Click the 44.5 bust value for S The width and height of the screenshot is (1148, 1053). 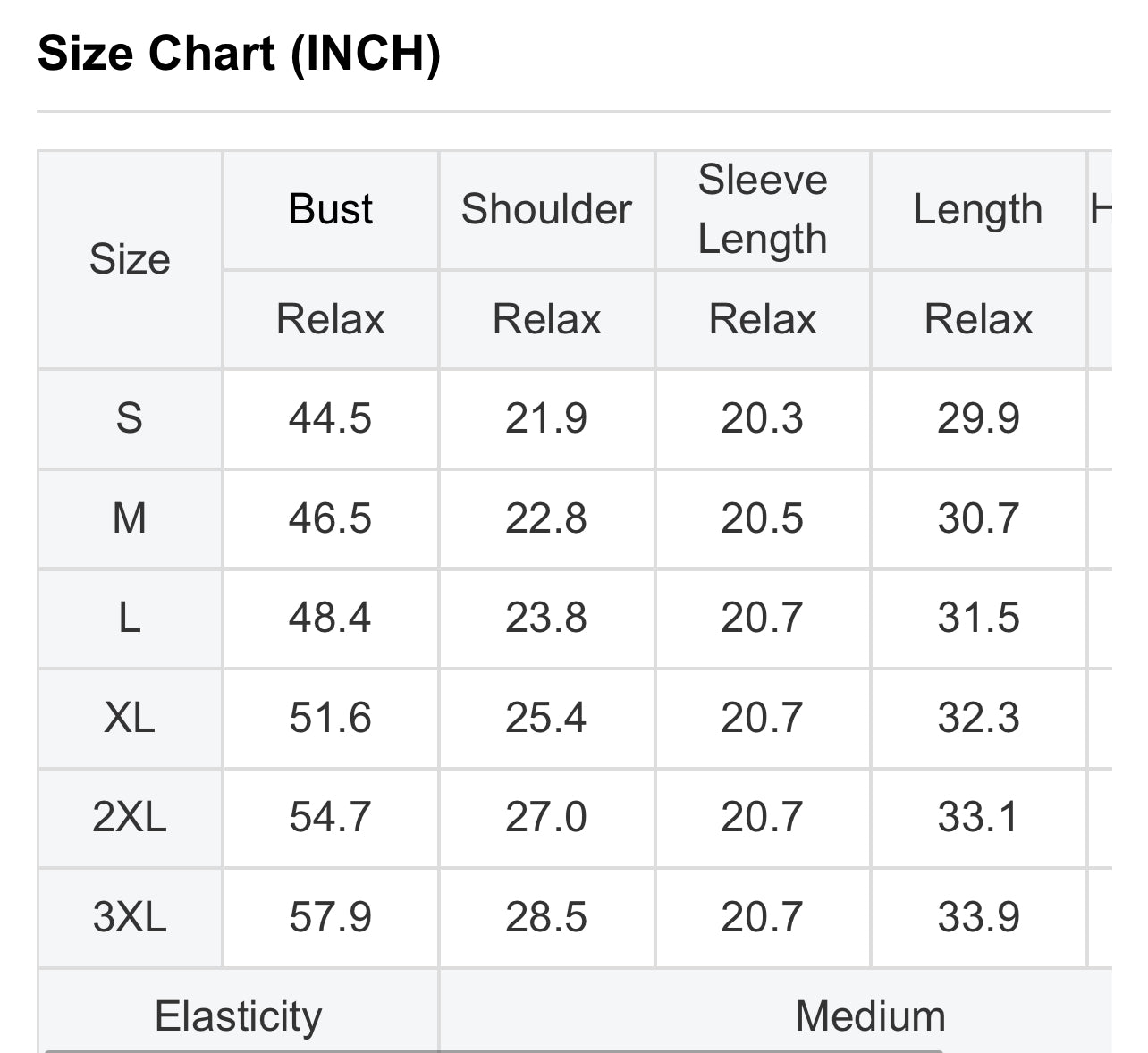point(330,418)
